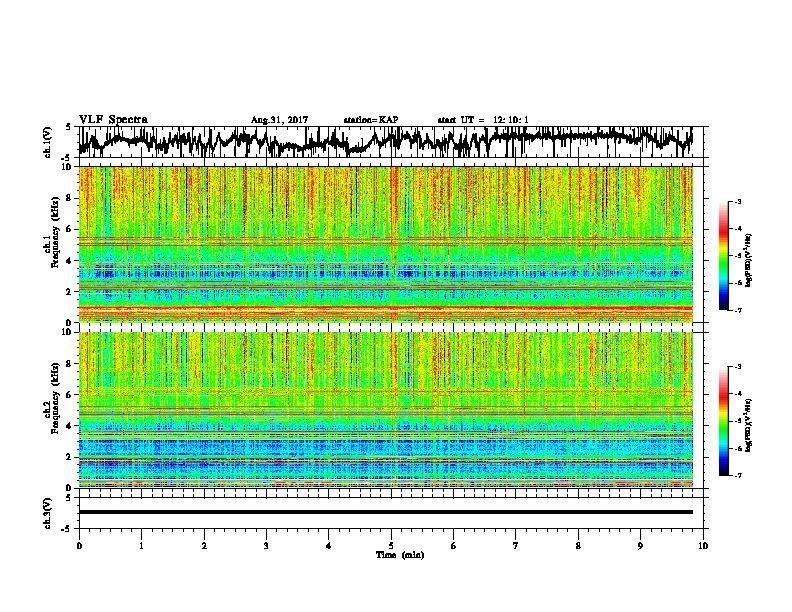Click the date text "Aug.31, 2017"
Screen dimensions: 792x612
click(279, 120)
